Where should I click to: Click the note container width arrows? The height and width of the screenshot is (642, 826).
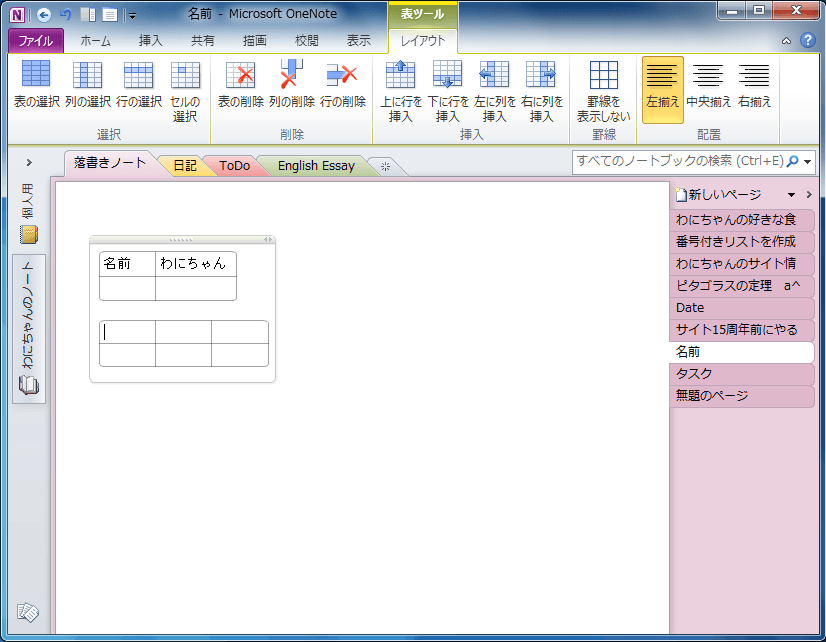[x=268, y=240]
